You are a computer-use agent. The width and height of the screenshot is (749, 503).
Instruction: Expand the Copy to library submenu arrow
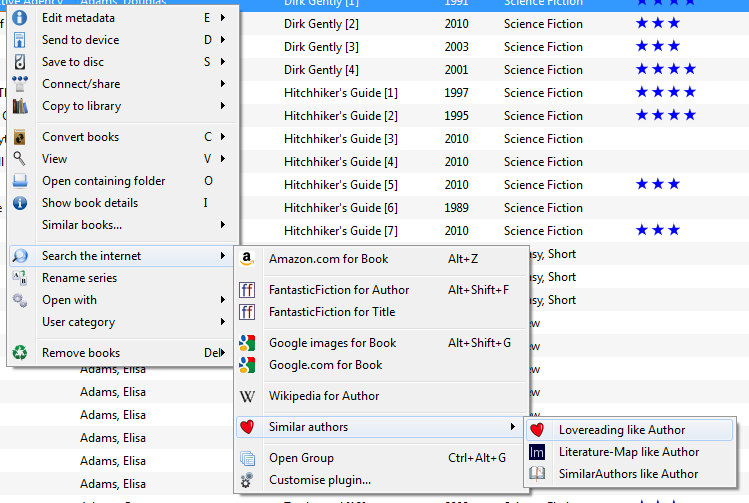pyautogui.click(x=223, y=106)
